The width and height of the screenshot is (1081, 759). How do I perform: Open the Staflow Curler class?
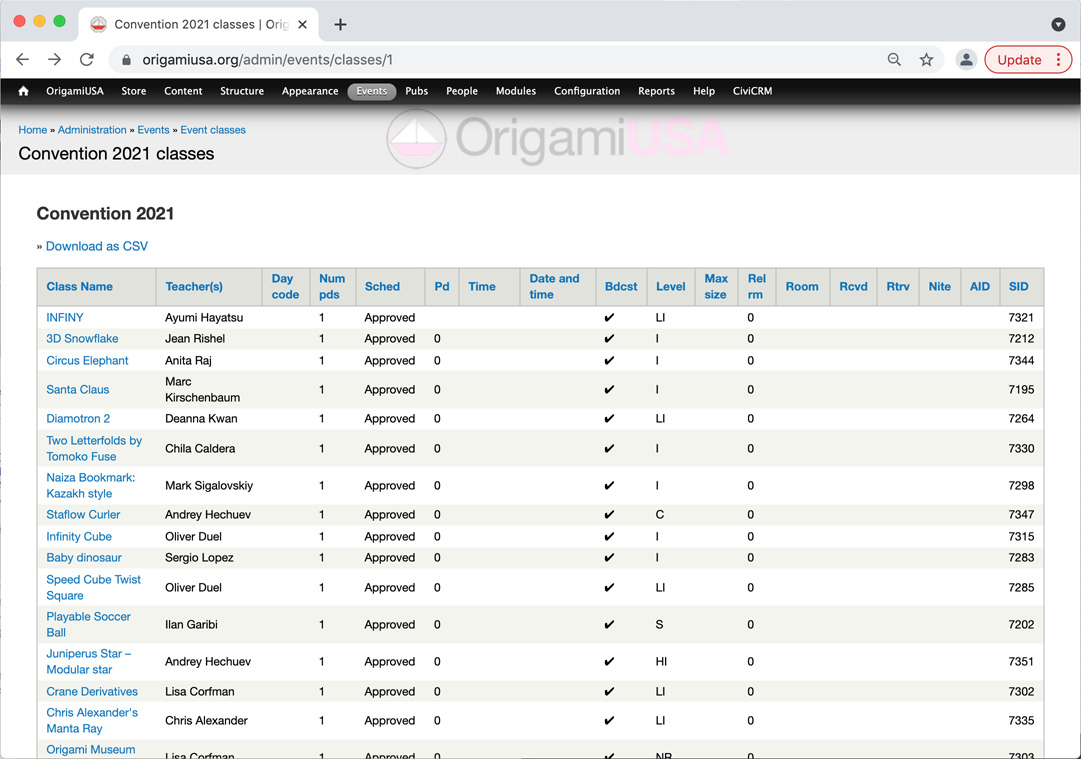83,514
